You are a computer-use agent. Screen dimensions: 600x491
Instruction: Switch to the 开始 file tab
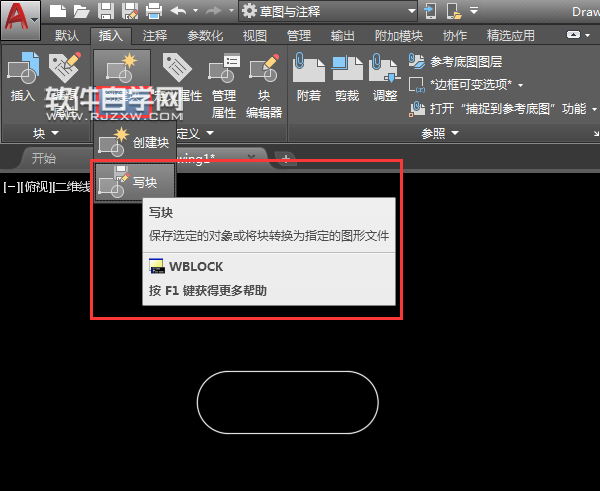click(44, 158)
